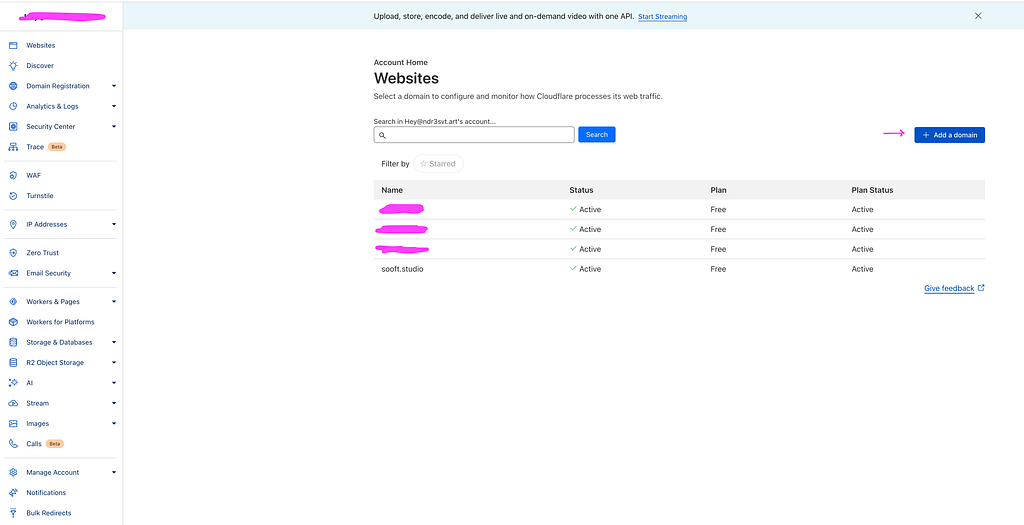Screen dimensions: 1024x525
Task: Follow the Start Streaming link
Action: pyautogui.click(x=662, y=16)
